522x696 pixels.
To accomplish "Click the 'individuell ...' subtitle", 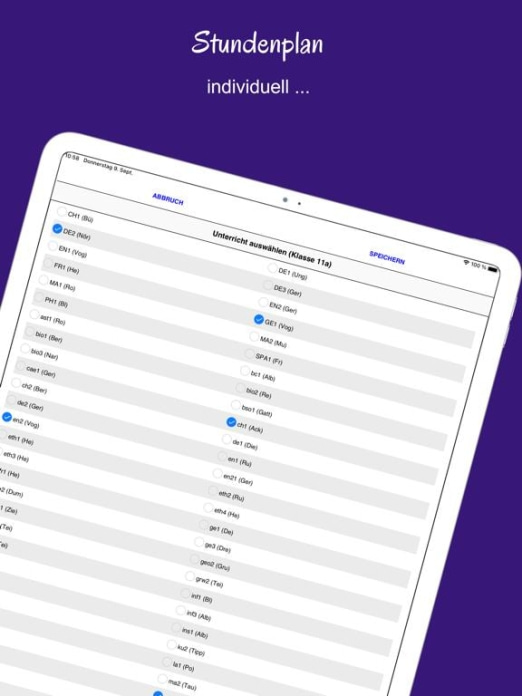I will [258, 87].
